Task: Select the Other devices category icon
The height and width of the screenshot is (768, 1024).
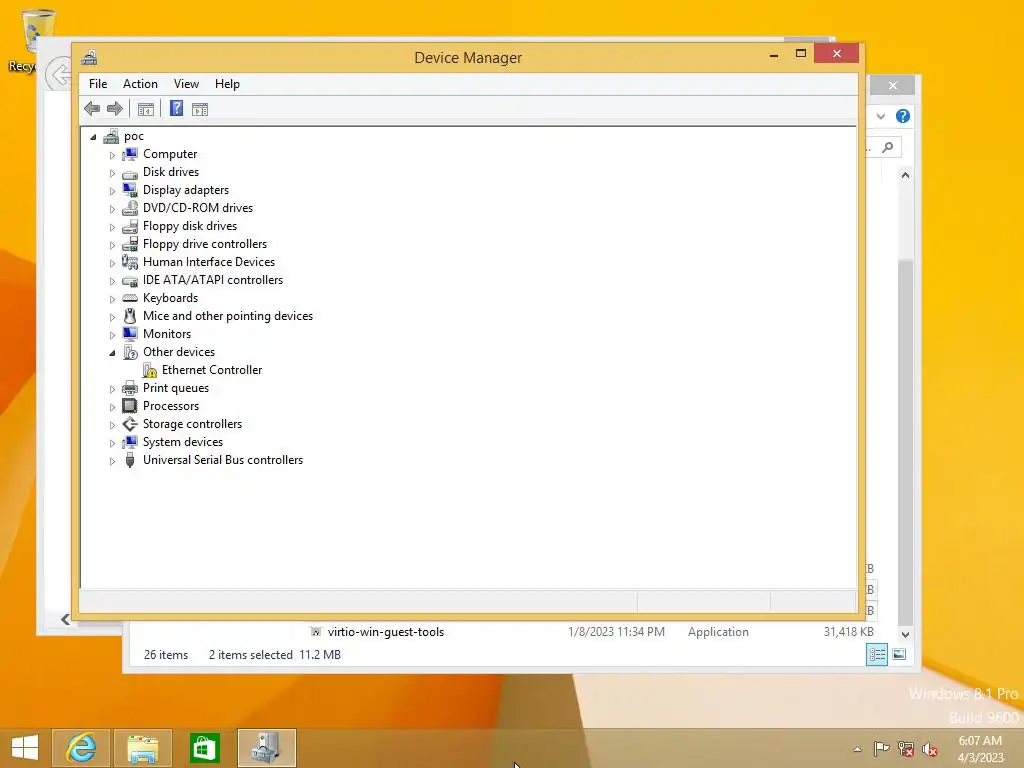Action: 130,352
